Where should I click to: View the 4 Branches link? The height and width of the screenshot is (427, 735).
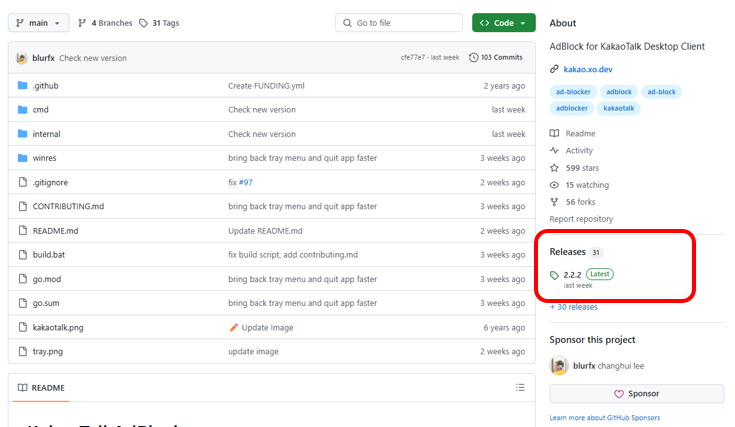coord(105,23)
